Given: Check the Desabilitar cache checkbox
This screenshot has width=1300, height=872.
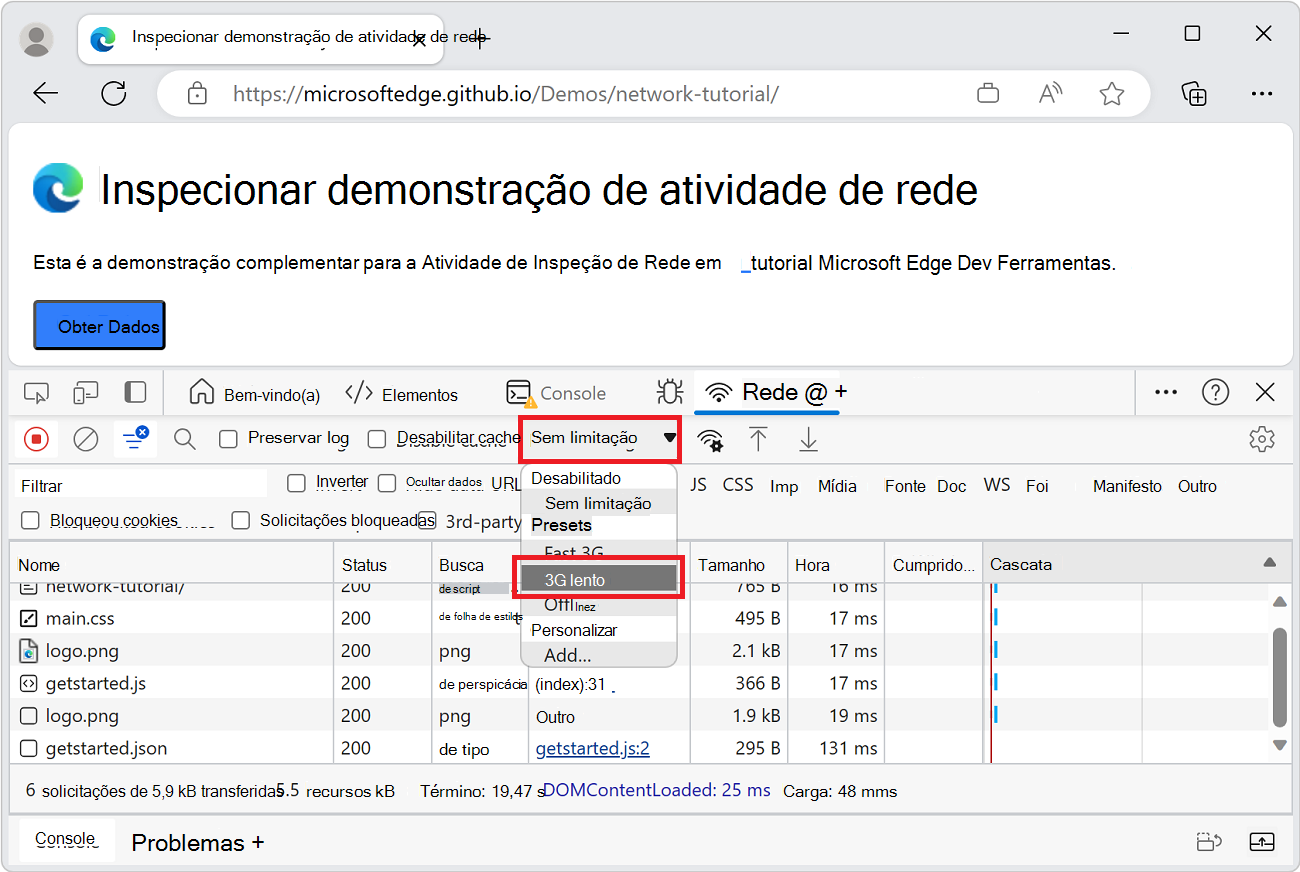Looking at the screenshot, I should pos(377,438).
